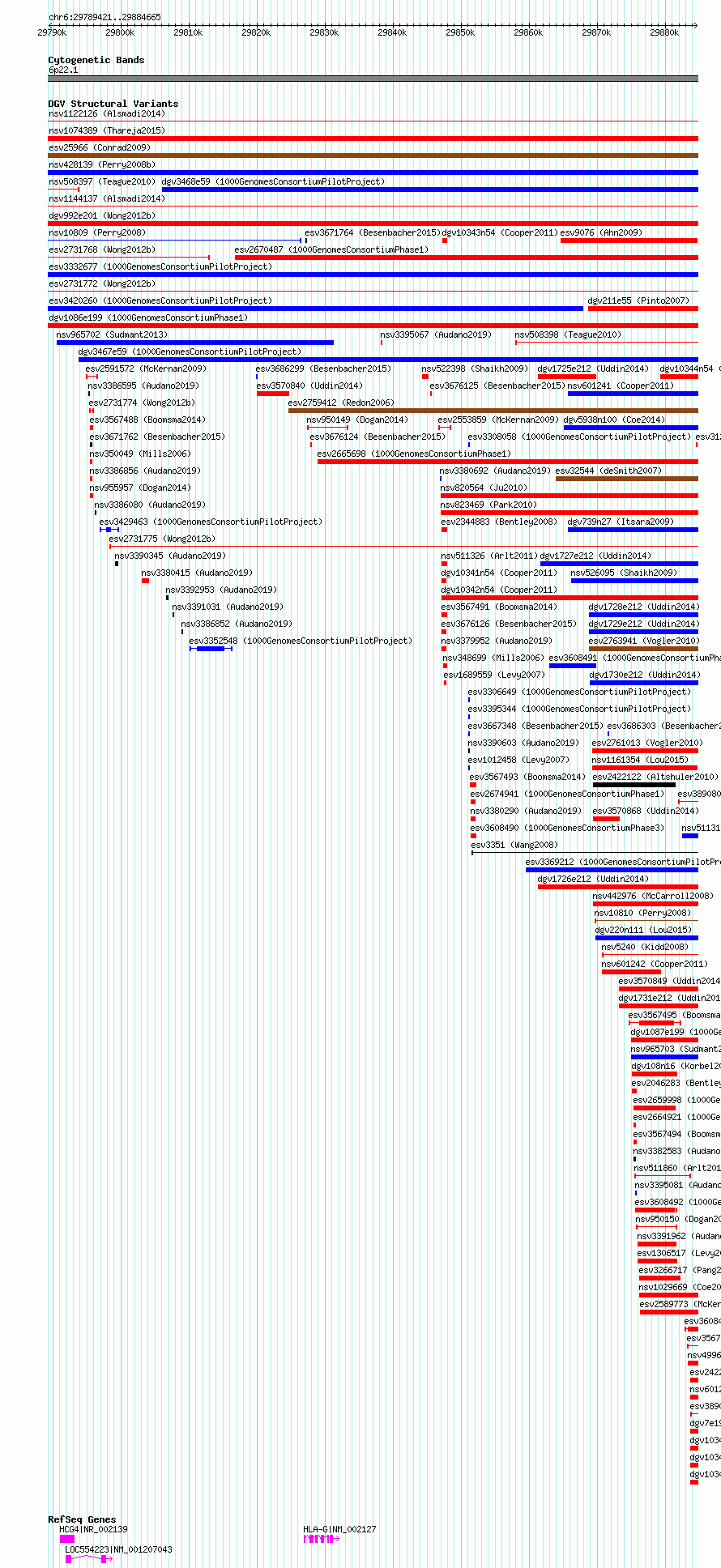Click esv2731775 (Wong2012b) label
This screenshot has width=721, height=1568.
[x=162, y=539]
